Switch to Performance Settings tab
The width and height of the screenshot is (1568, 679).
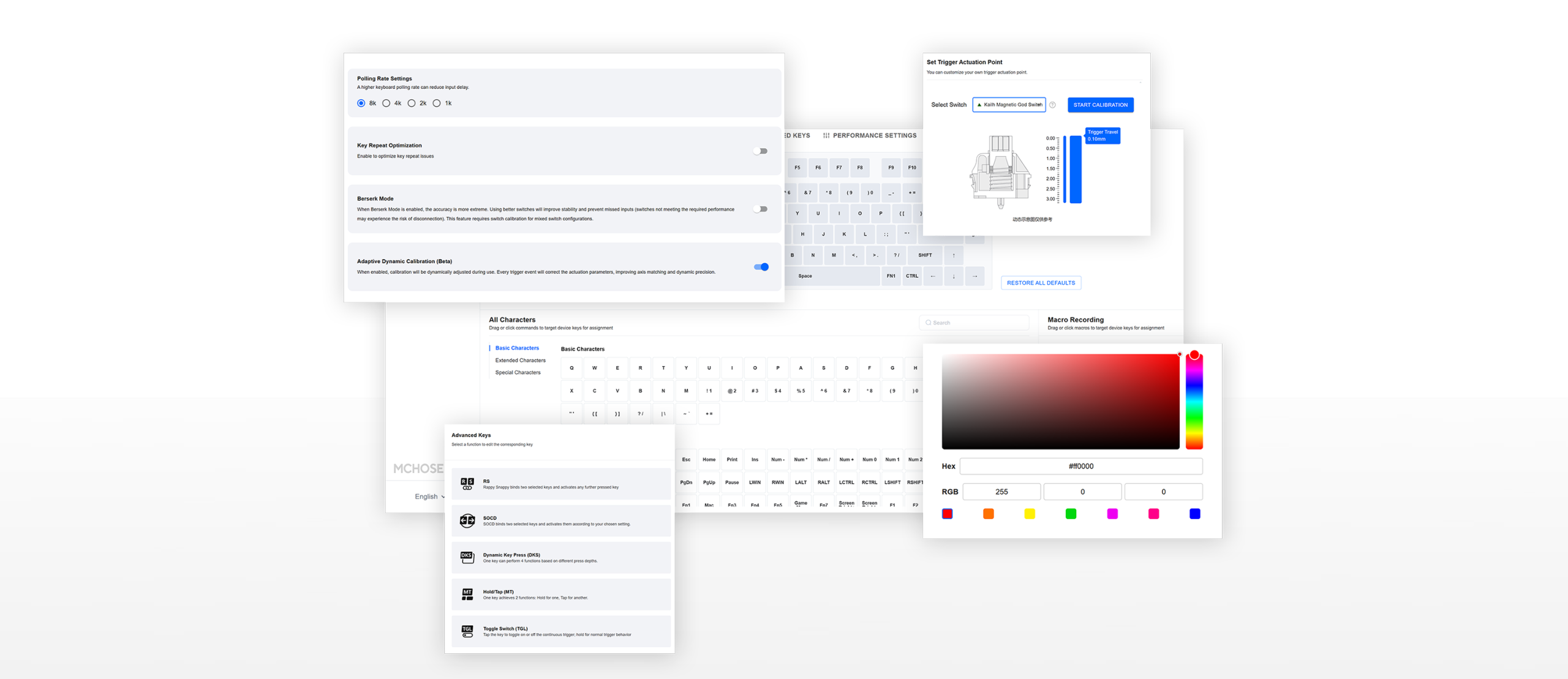coord(874,136)
